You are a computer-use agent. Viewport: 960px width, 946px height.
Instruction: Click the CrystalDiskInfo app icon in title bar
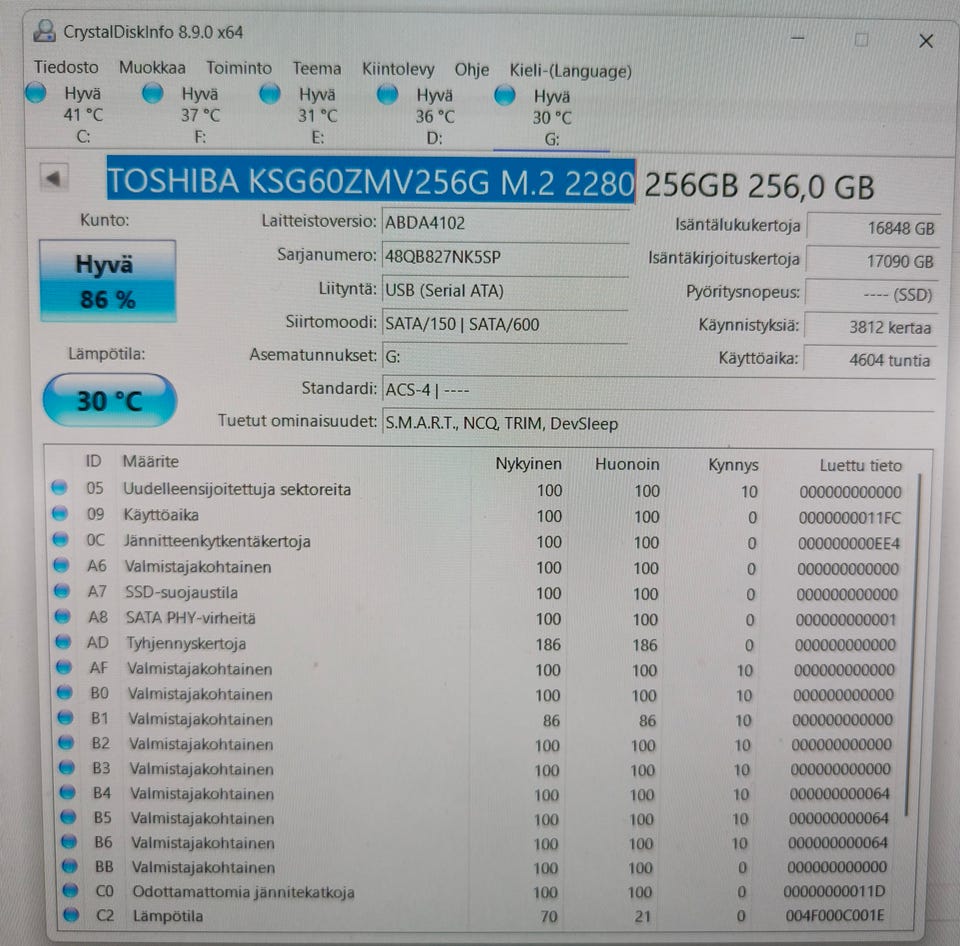(45, 31)
